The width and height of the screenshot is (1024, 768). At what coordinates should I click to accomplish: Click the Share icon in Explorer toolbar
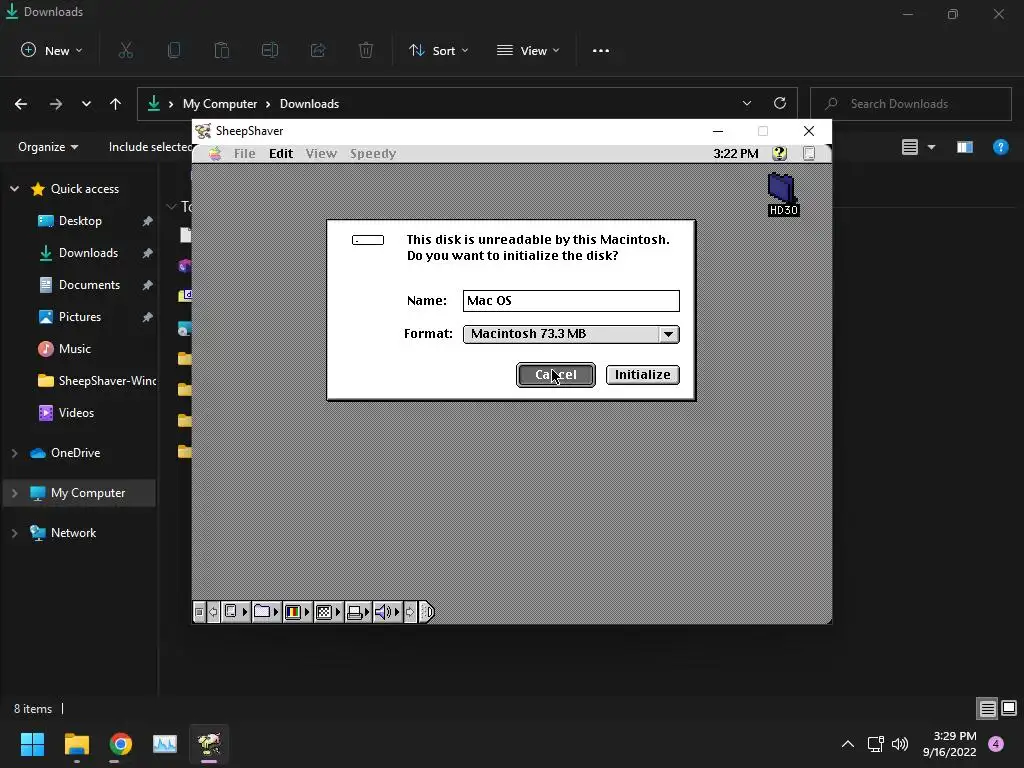pyautogui.click(x=318, y=50)
